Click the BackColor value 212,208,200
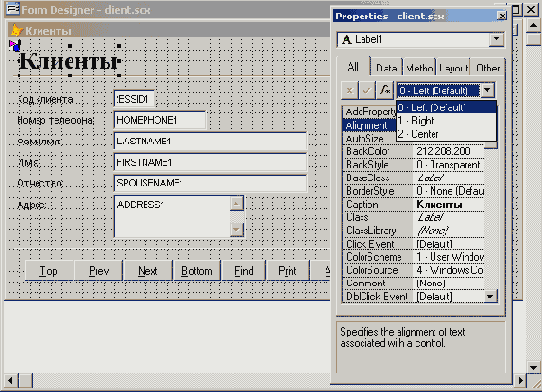 click(443, 151)
